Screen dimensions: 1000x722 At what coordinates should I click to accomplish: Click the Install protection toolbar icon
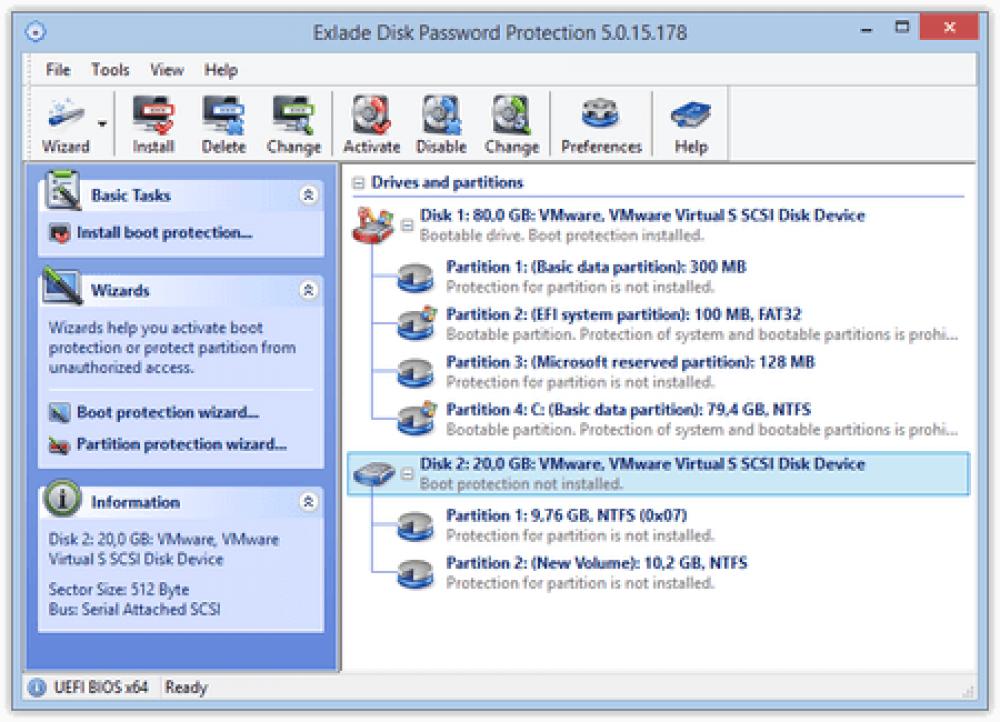[x=152, y=120]
